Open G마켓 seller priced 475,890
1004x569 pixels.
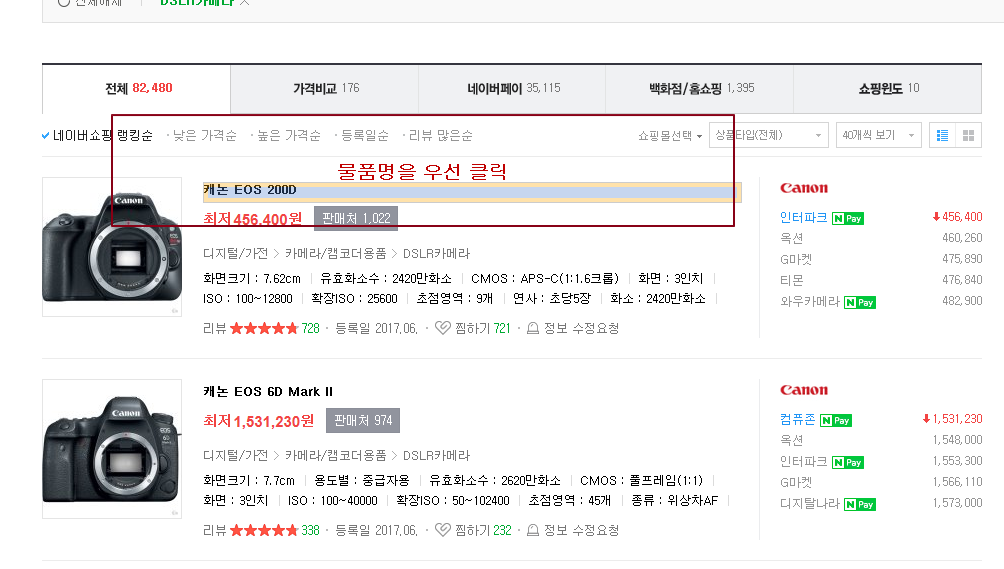[796, 259]
